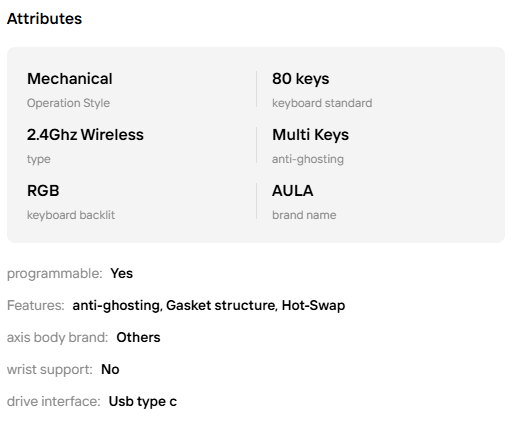Select the Features list text
This screenshot has width=522, height=424.
coord(209,306)
